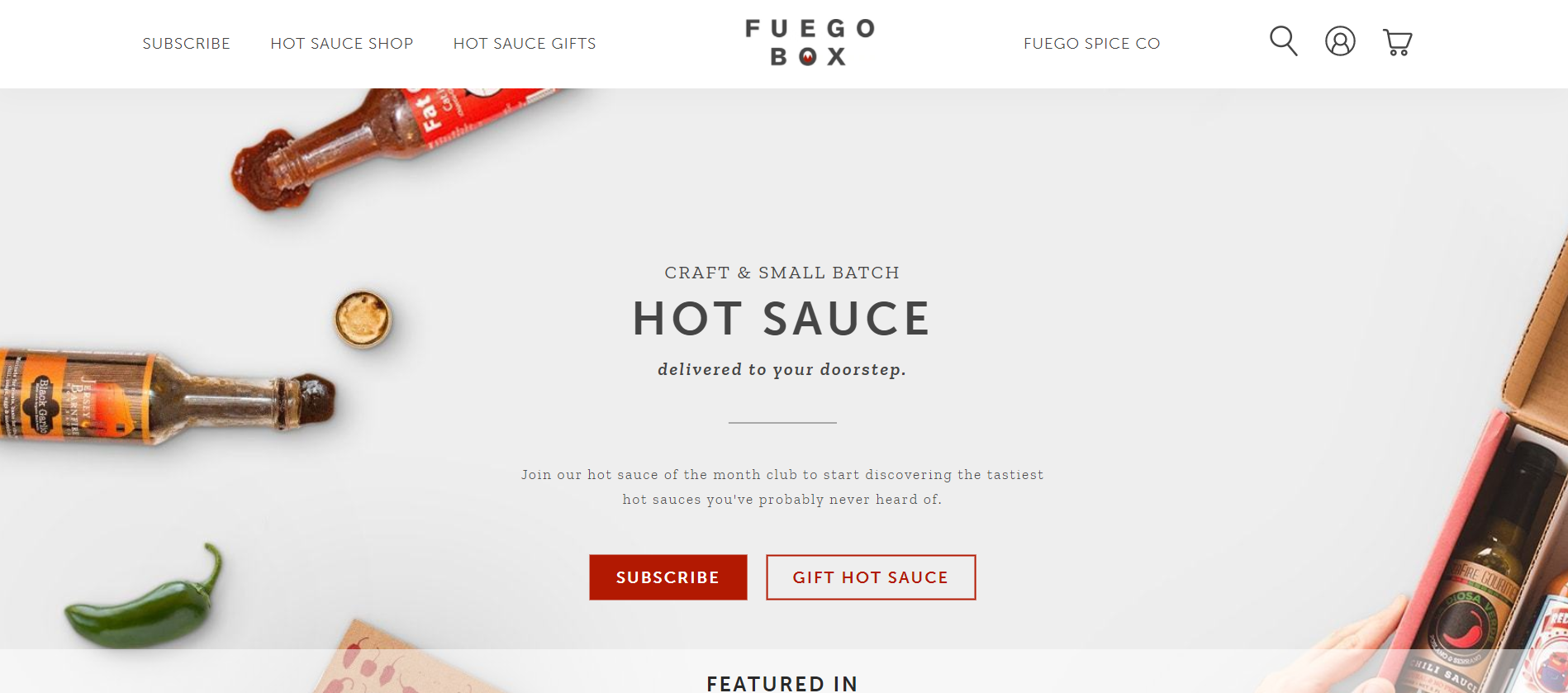The width and height of the screenshot is (1568, 693).
Task: Open the Hot Sauce Shop menu
Action: (x=342, y=43)
